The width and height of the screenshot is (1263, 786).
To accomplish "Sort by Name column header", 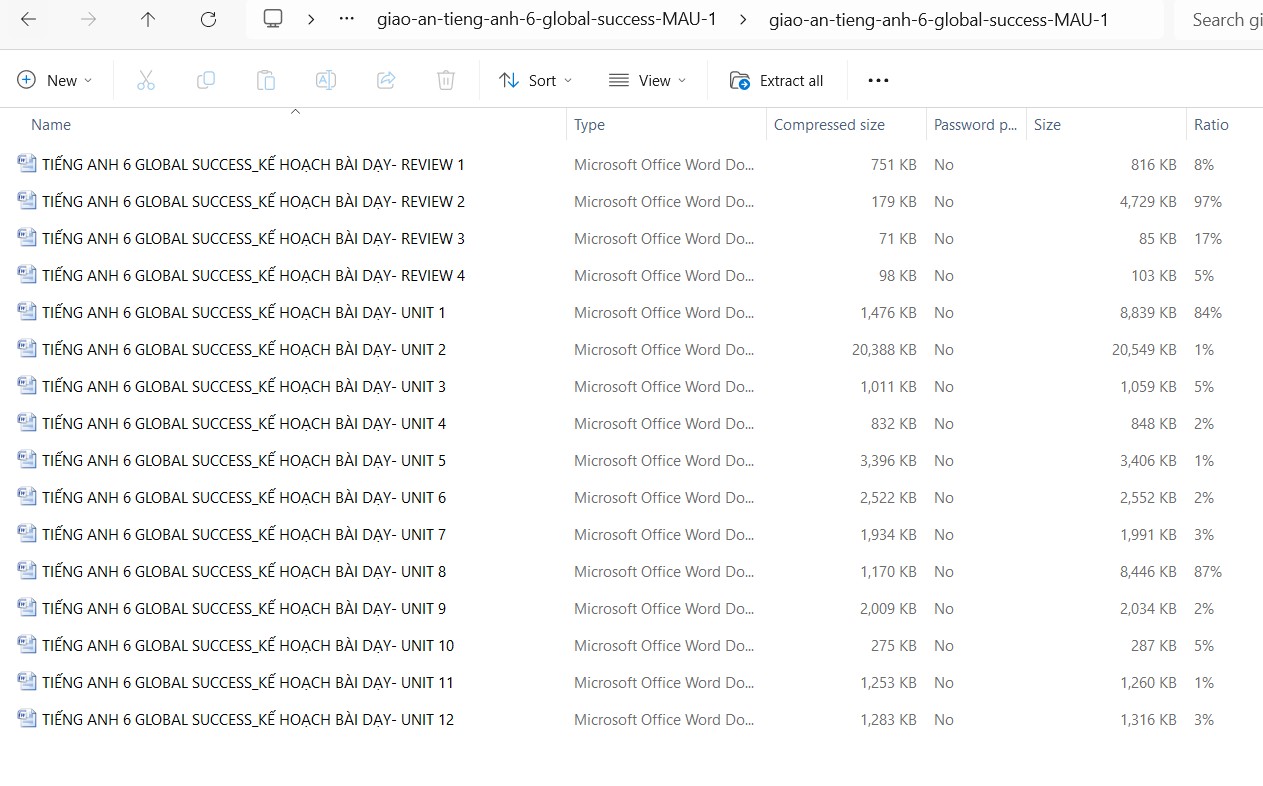I will (51, 125).
